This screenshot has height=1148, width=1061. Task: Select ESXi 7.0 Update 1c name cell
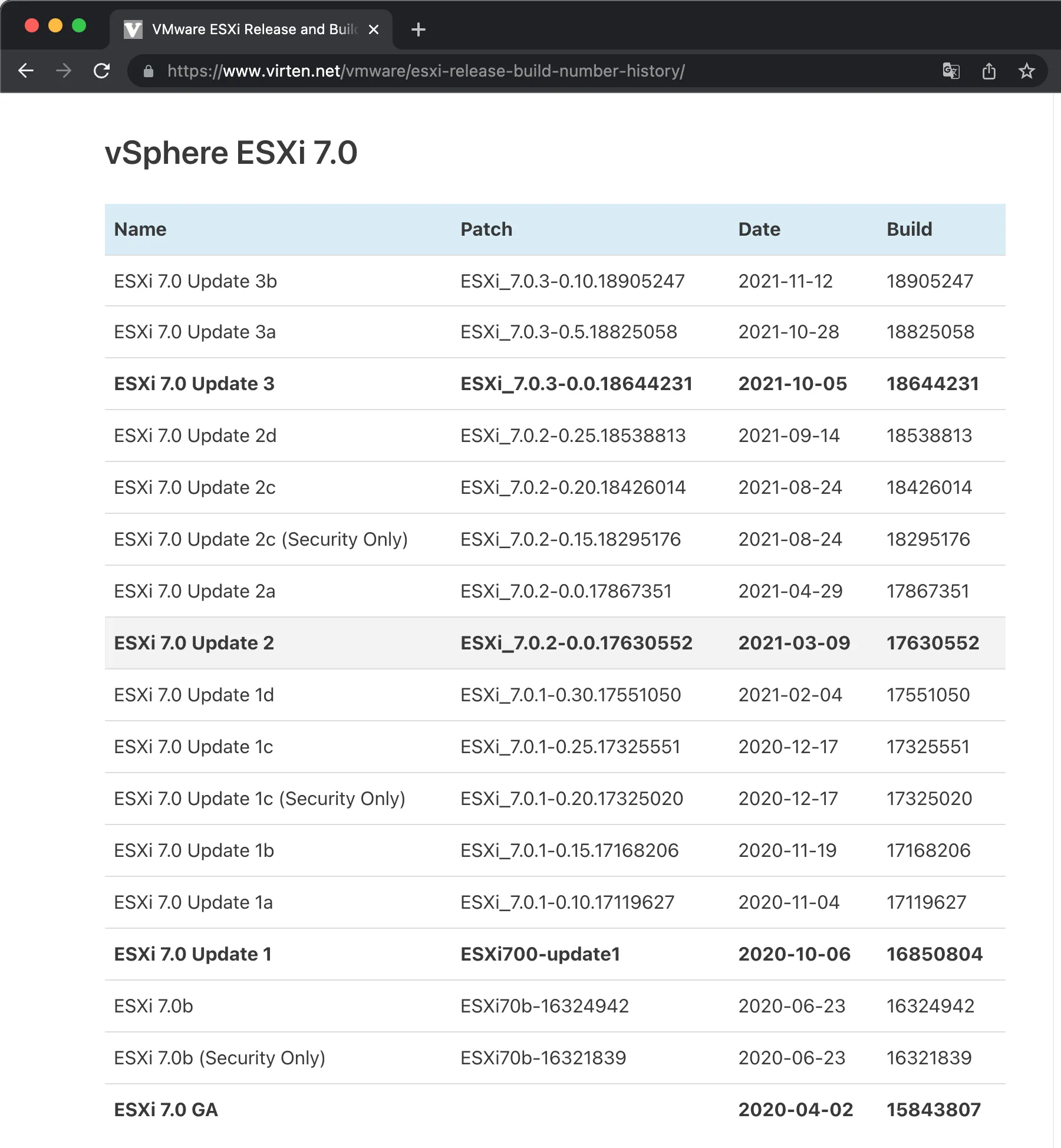click(194, 747)
